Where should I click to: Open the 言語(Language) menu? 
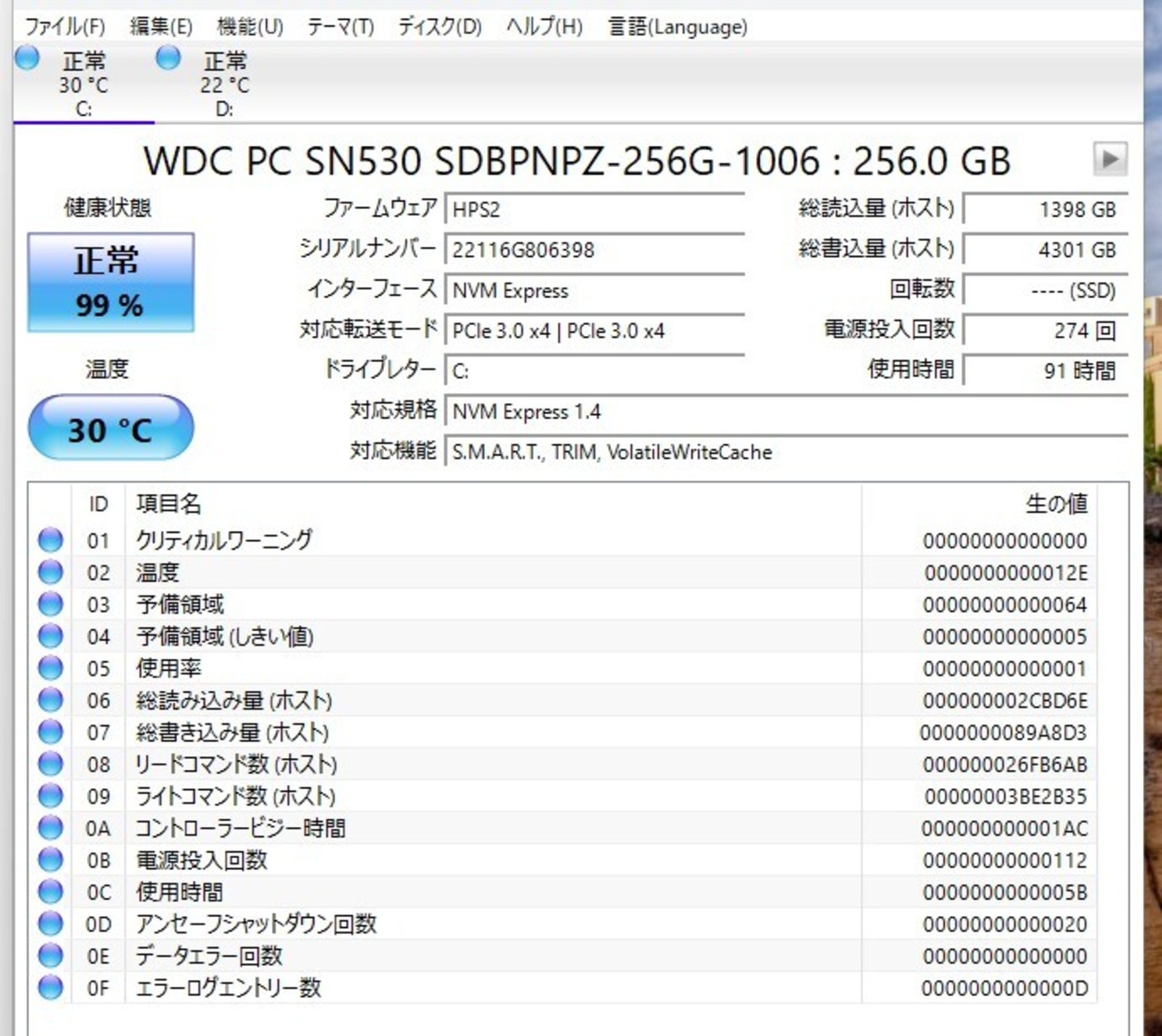[x=677, y=27]
